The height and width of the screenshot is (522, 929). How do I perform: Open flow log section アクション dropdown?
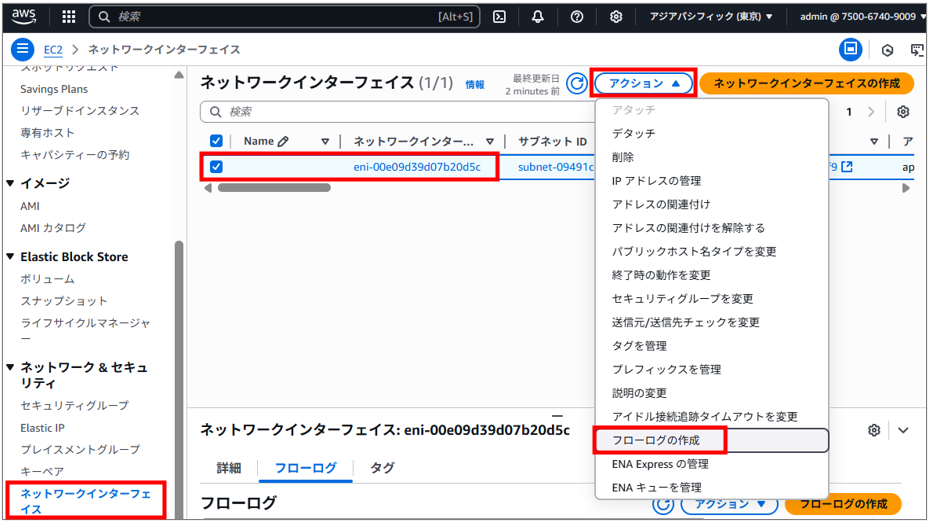coord(729,504)
